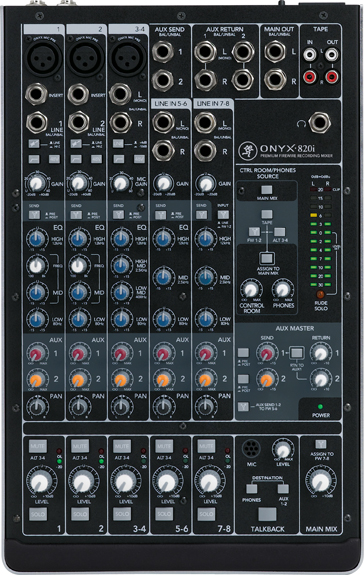Click the MAIN MIX level knob
Viewport: 364px width, 575px height.
pos(321,481)
